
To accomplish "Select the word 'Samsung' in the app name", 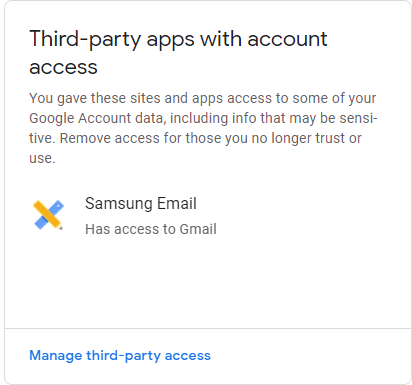I will [x=118, y=204].
